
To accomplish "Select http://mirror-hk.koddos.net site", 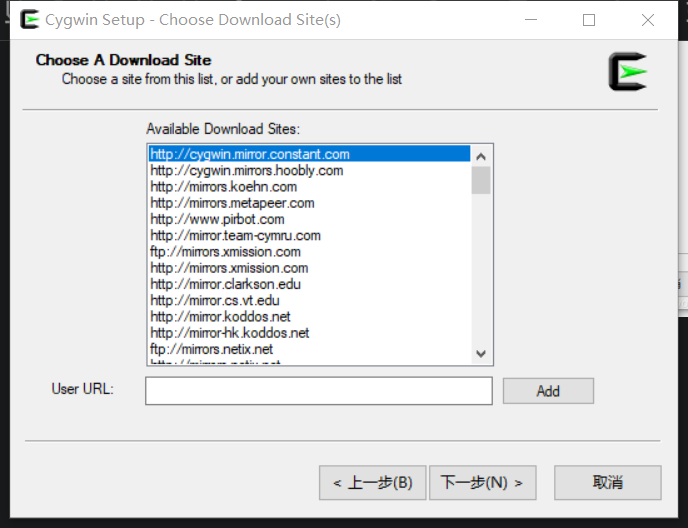I will [x=310, y=333].
